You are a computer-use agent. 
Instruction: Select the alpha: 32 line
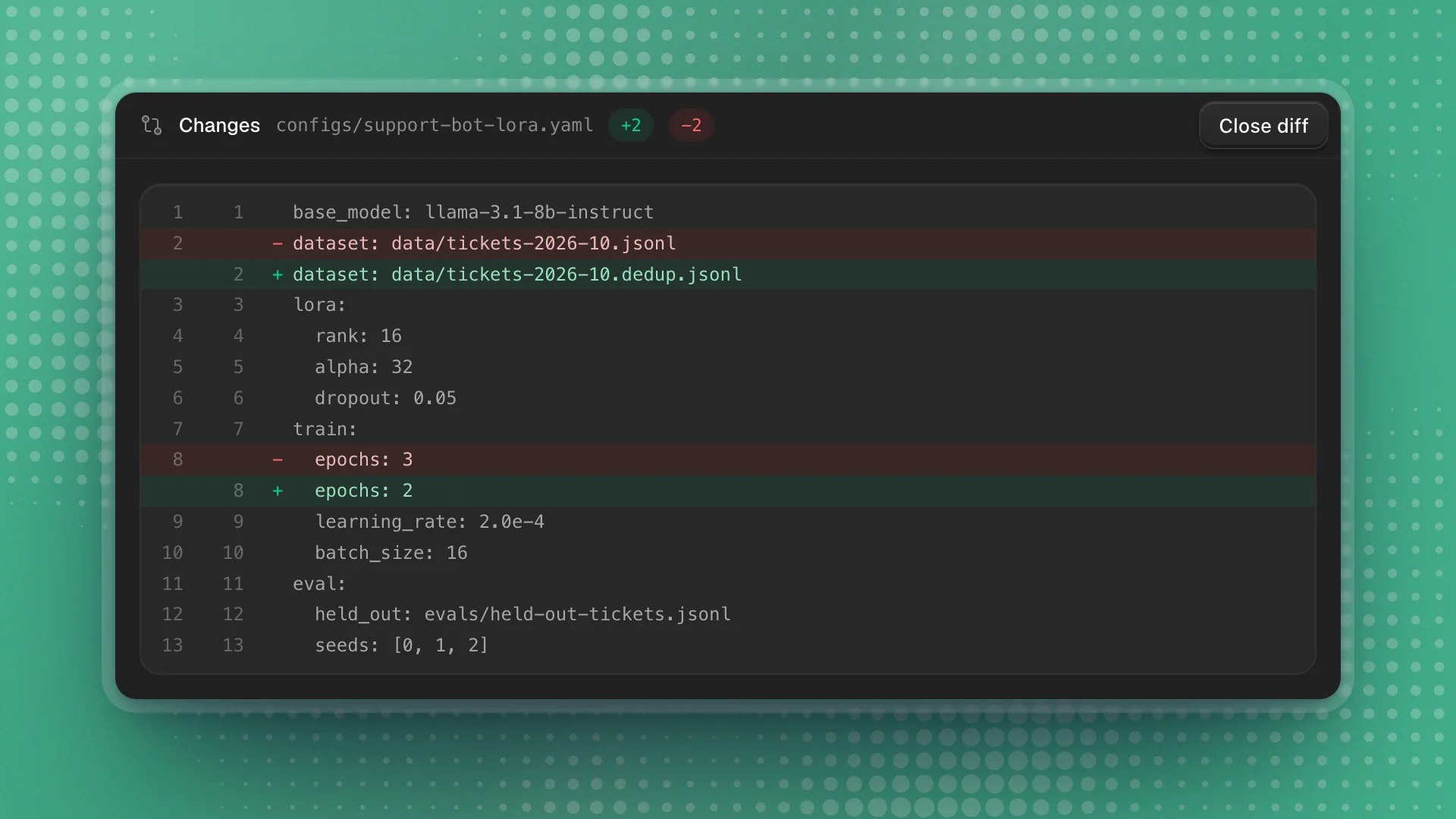click(728, 367)
